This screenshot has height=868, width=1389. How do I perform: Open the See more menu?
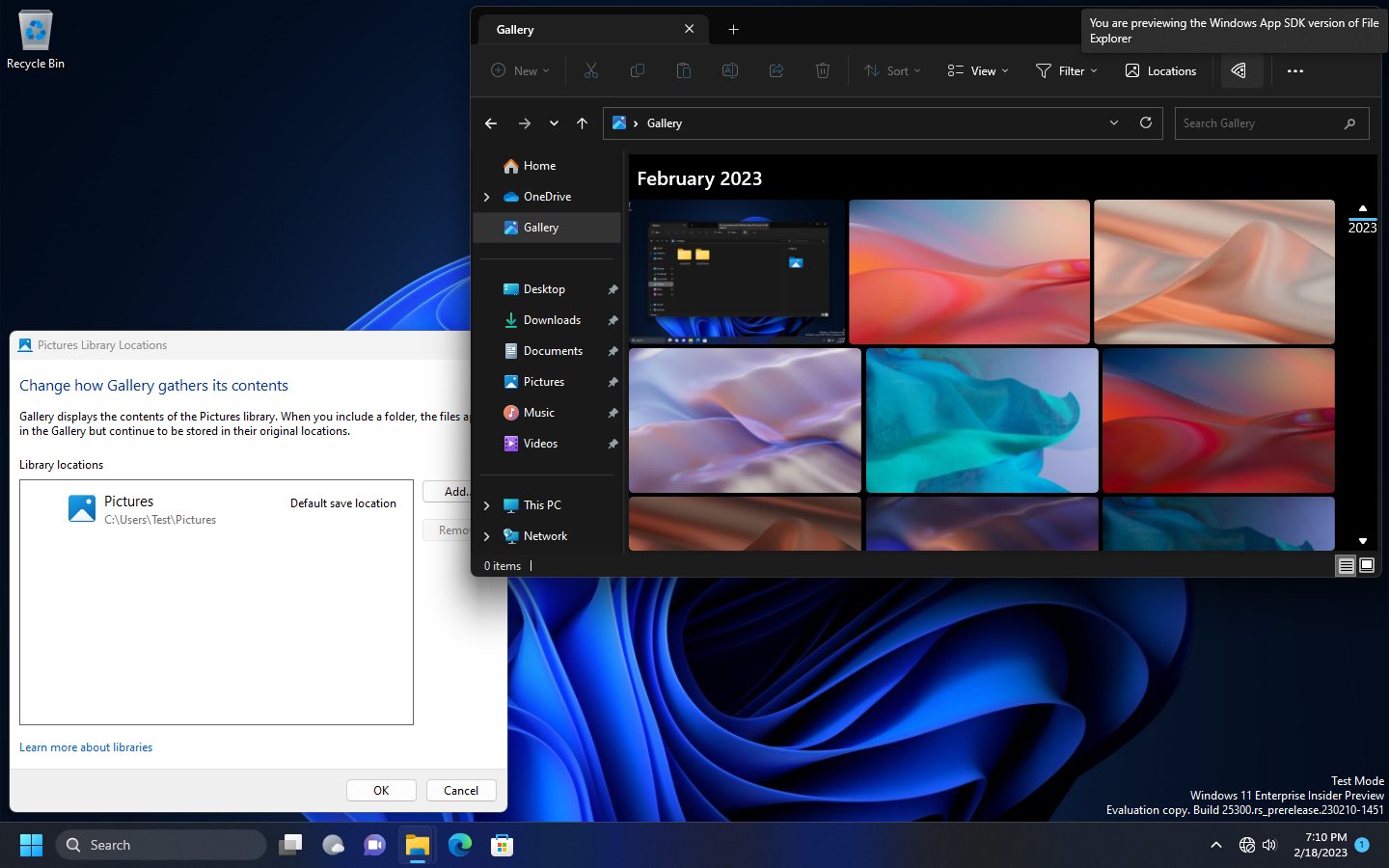point(1294,70)
